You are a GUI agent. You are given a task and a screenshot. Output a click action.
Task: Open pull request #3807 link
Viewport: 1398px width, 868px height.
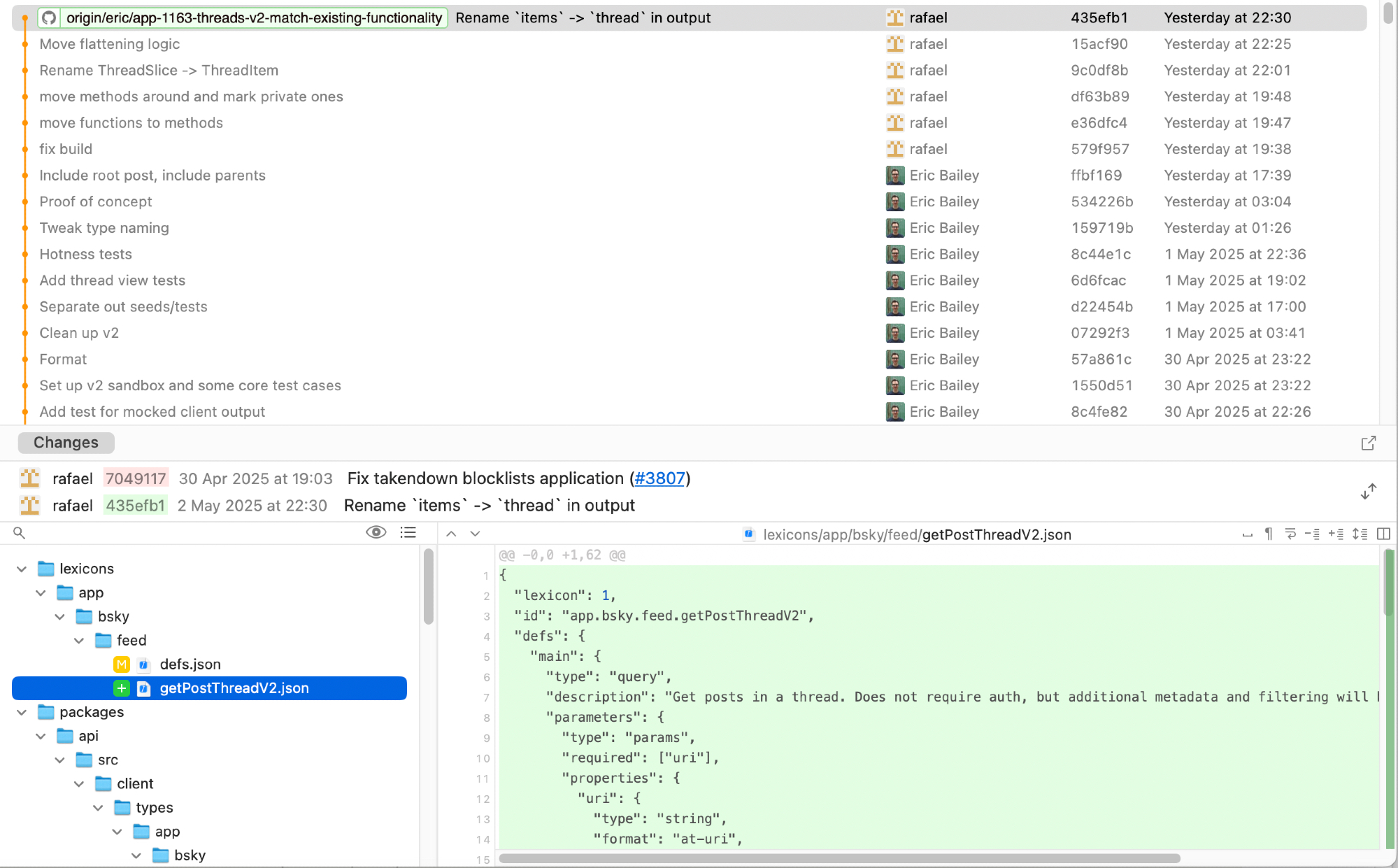(x=659, y=478)
